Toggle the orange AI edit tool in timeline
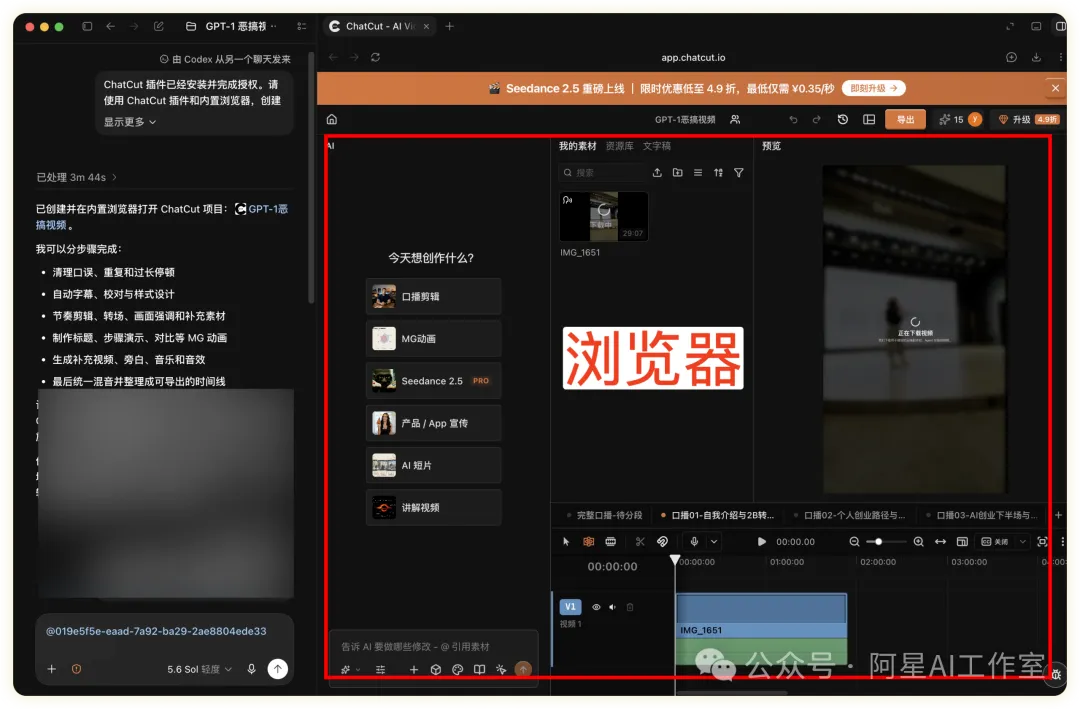 point(588,542)
